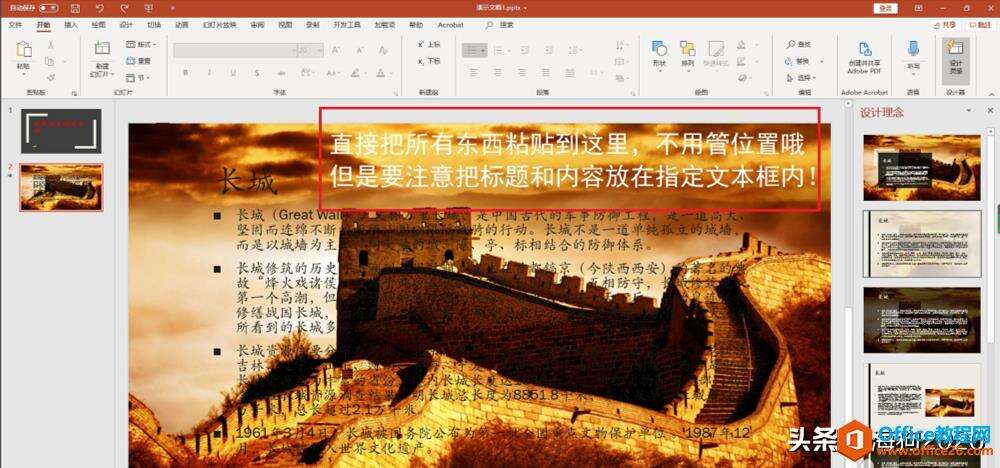Click the Paste clipboard icon
The image size is (1000, 468).
tap(24, 50)
